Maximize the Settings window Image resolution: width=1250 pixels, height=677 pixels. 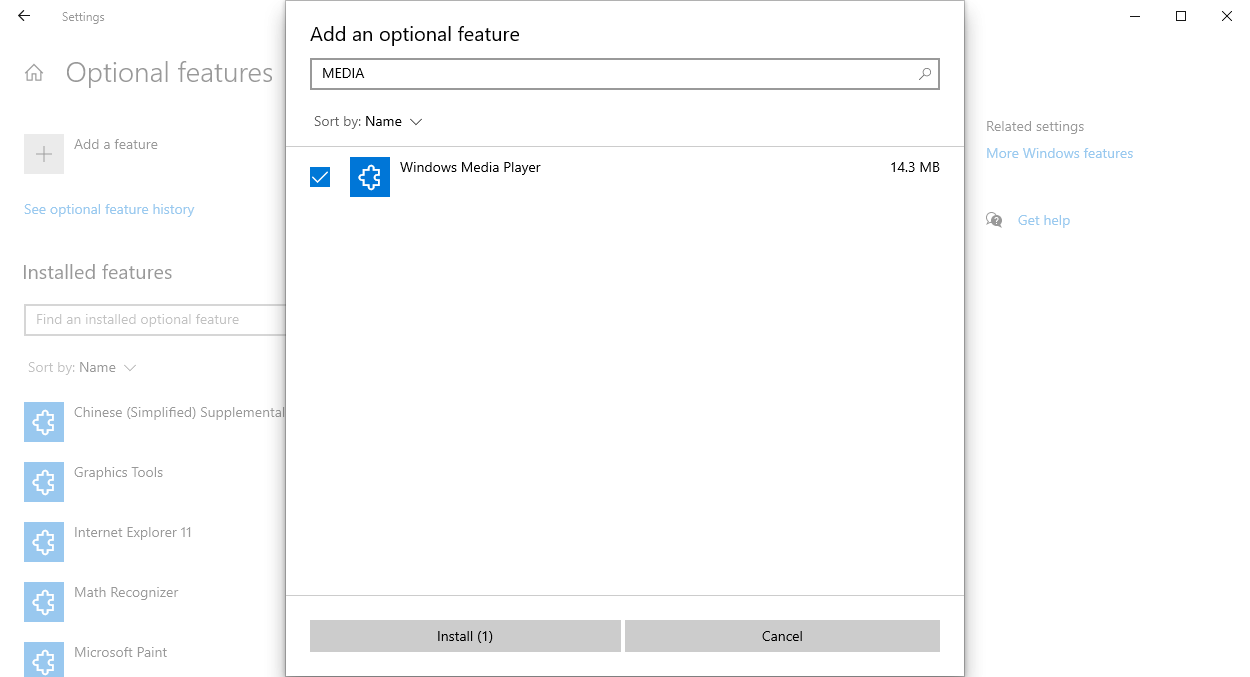click(1181, 16)
